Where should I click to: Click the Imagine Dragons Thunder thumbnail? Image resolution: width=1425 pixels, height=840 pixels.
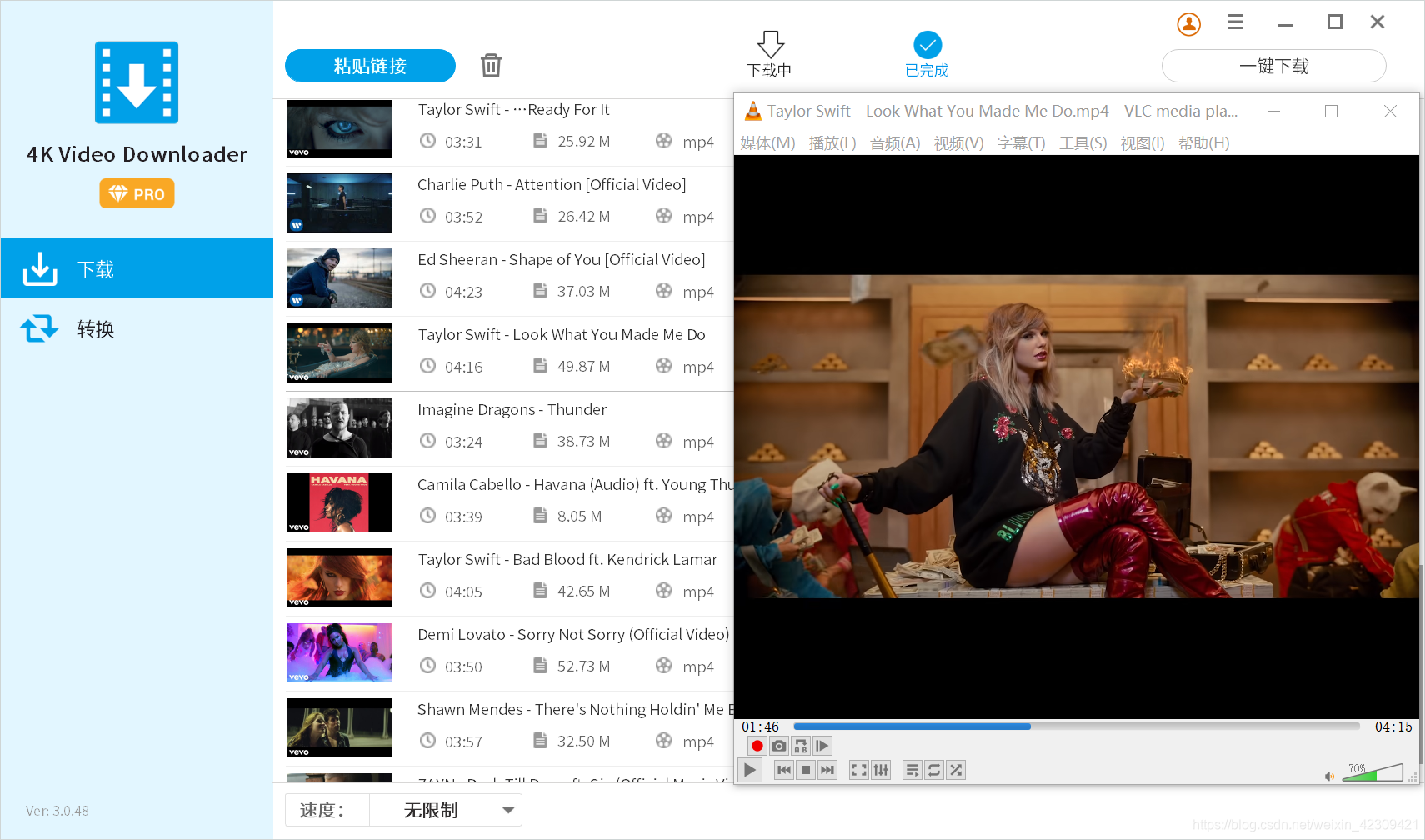pos(339,427)
